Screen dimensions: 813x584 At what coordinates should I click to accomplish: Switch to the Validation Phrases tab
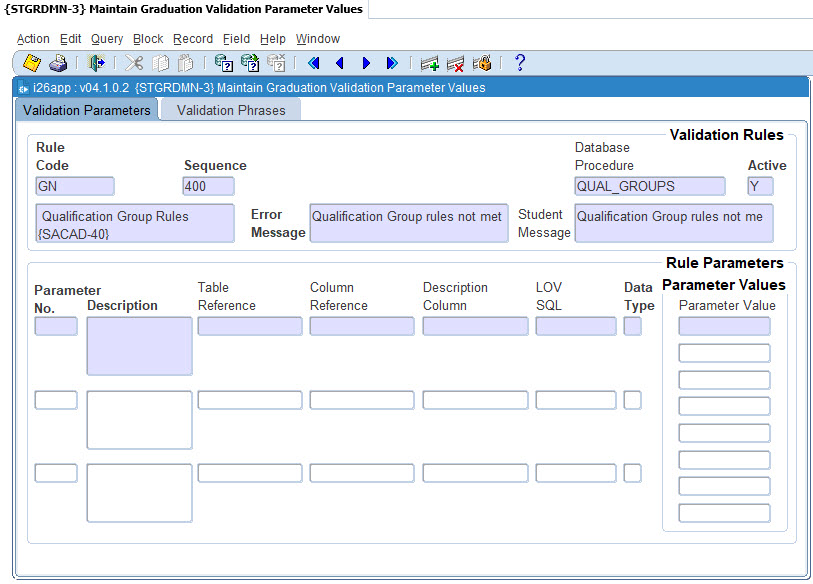(x=231, y=110)
